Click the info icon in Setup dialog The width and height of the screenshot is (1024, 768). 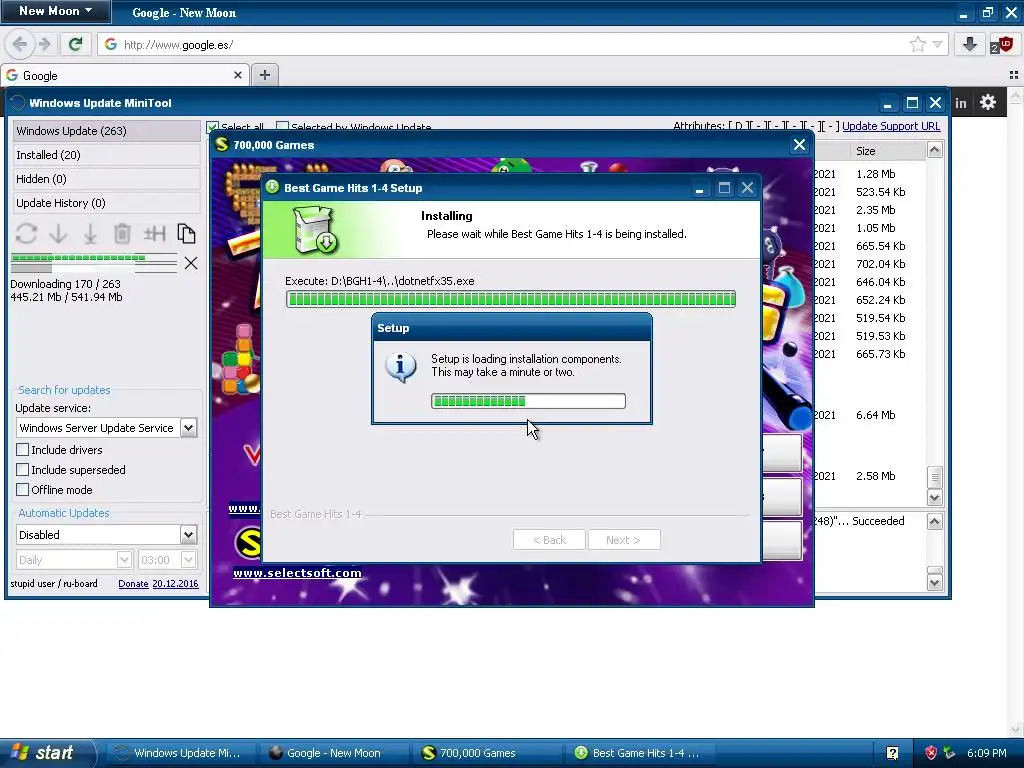pyautogui.click(x=401, y=367)
